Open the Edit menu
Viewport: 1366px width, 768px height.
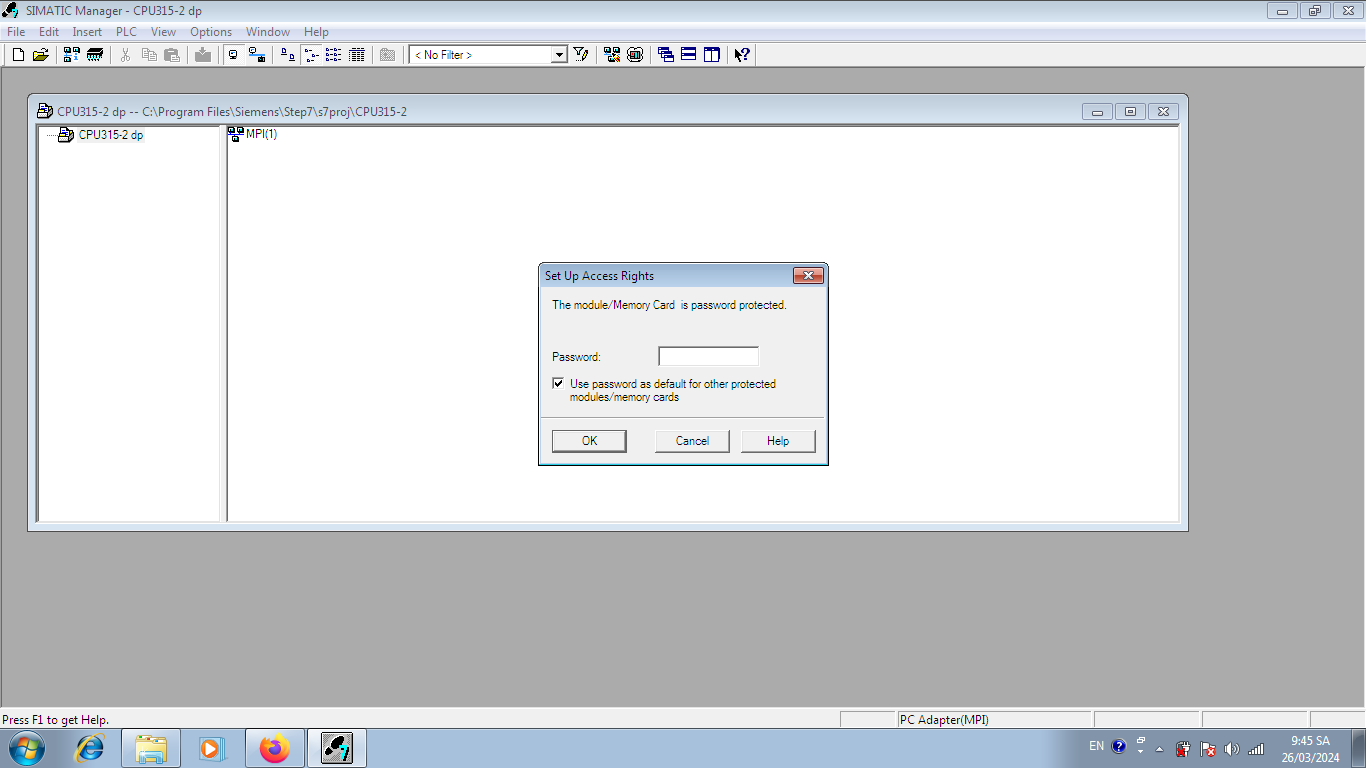click(x=49, y=32)
